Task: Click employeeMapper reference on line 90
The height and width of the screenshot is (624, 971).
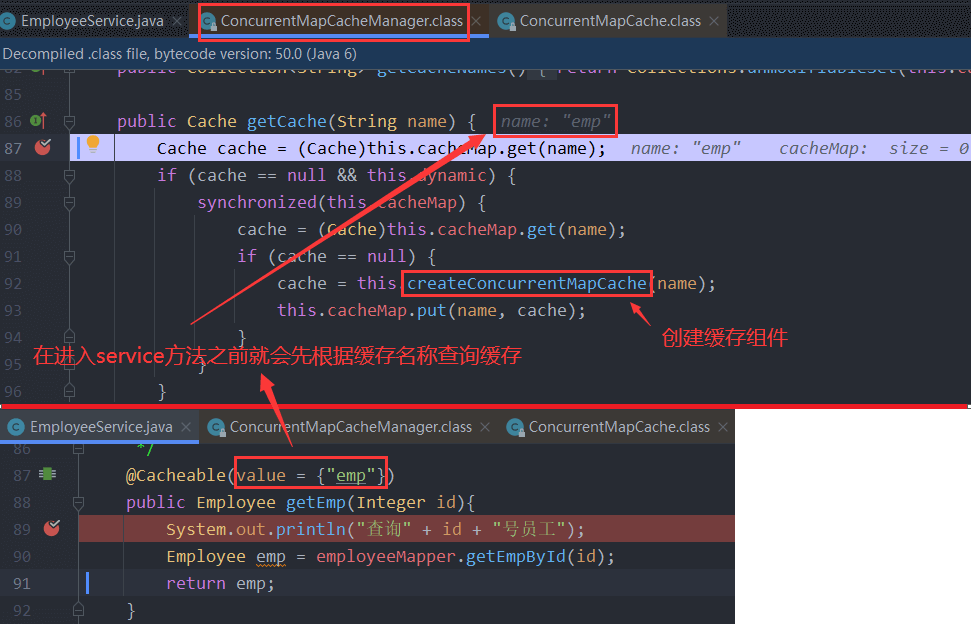Action: click(386, 557)
